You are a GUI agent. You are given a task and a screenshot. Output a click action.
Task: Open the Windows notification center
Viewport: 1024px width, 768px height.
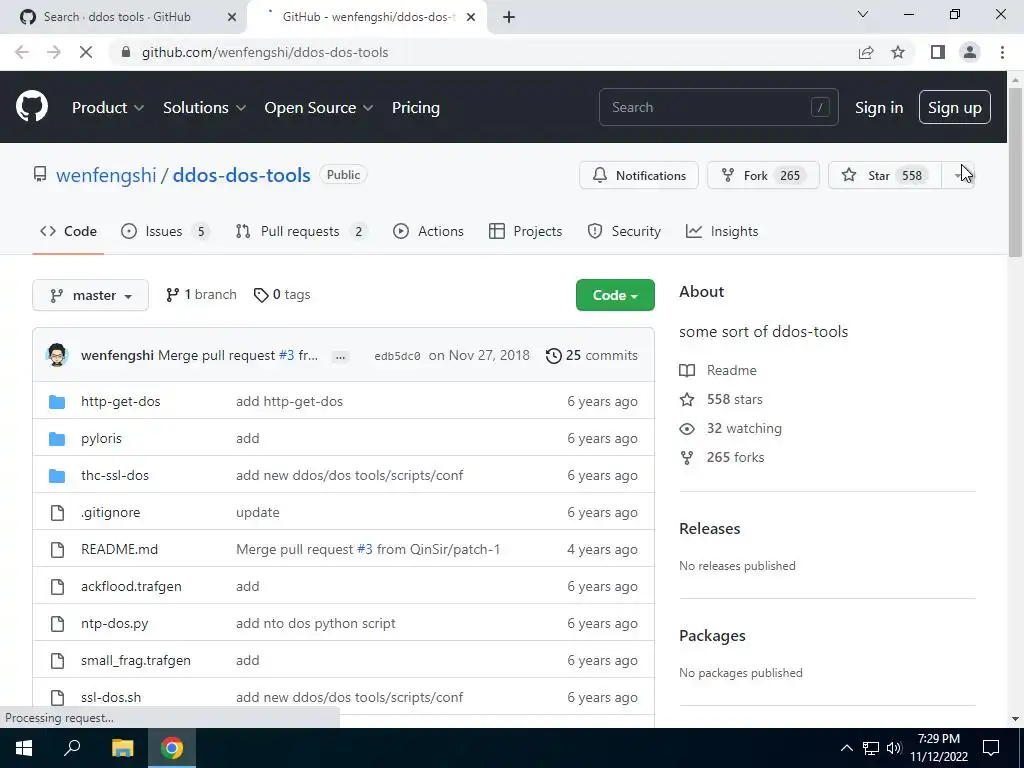coord(991,748)
